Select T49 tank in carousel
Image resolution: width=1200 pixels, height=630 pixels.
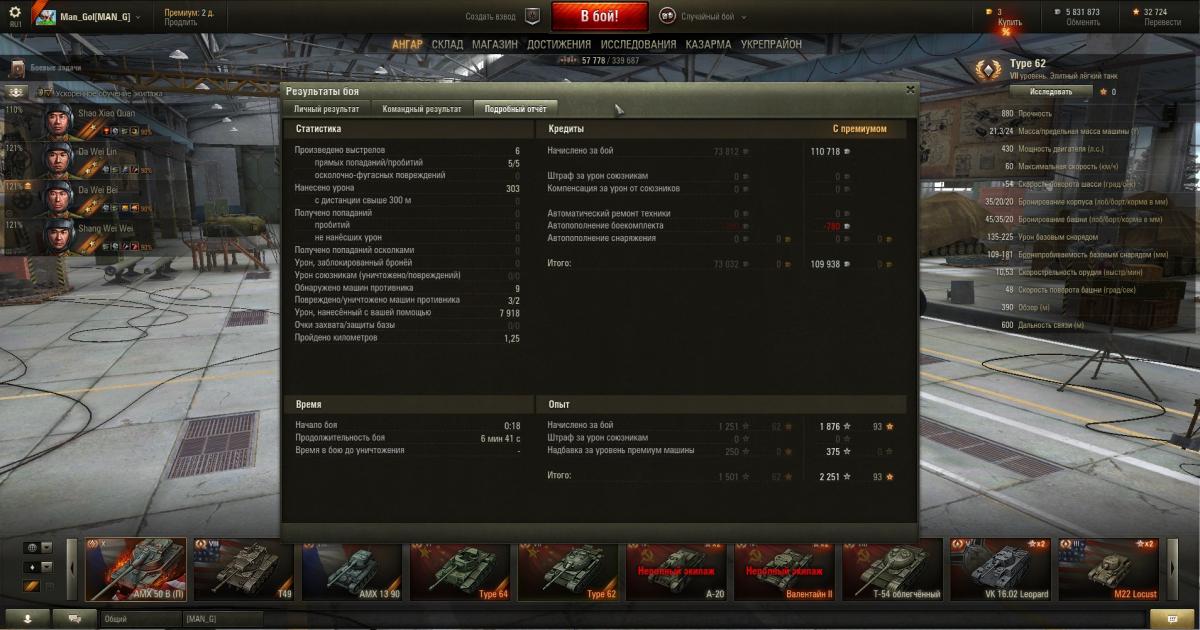click(x=243, y=569)
